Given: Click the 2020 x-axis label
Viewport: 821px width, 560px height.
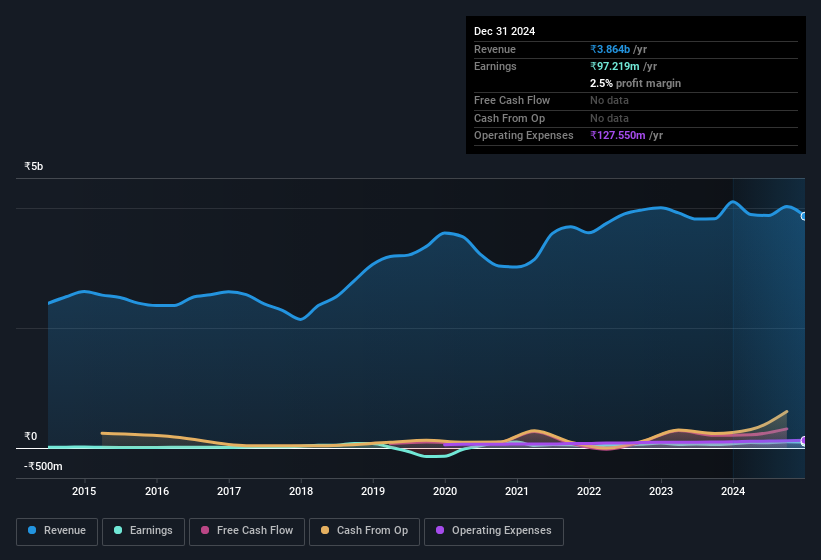Looking at the screenshot, I should click(445, 491).
